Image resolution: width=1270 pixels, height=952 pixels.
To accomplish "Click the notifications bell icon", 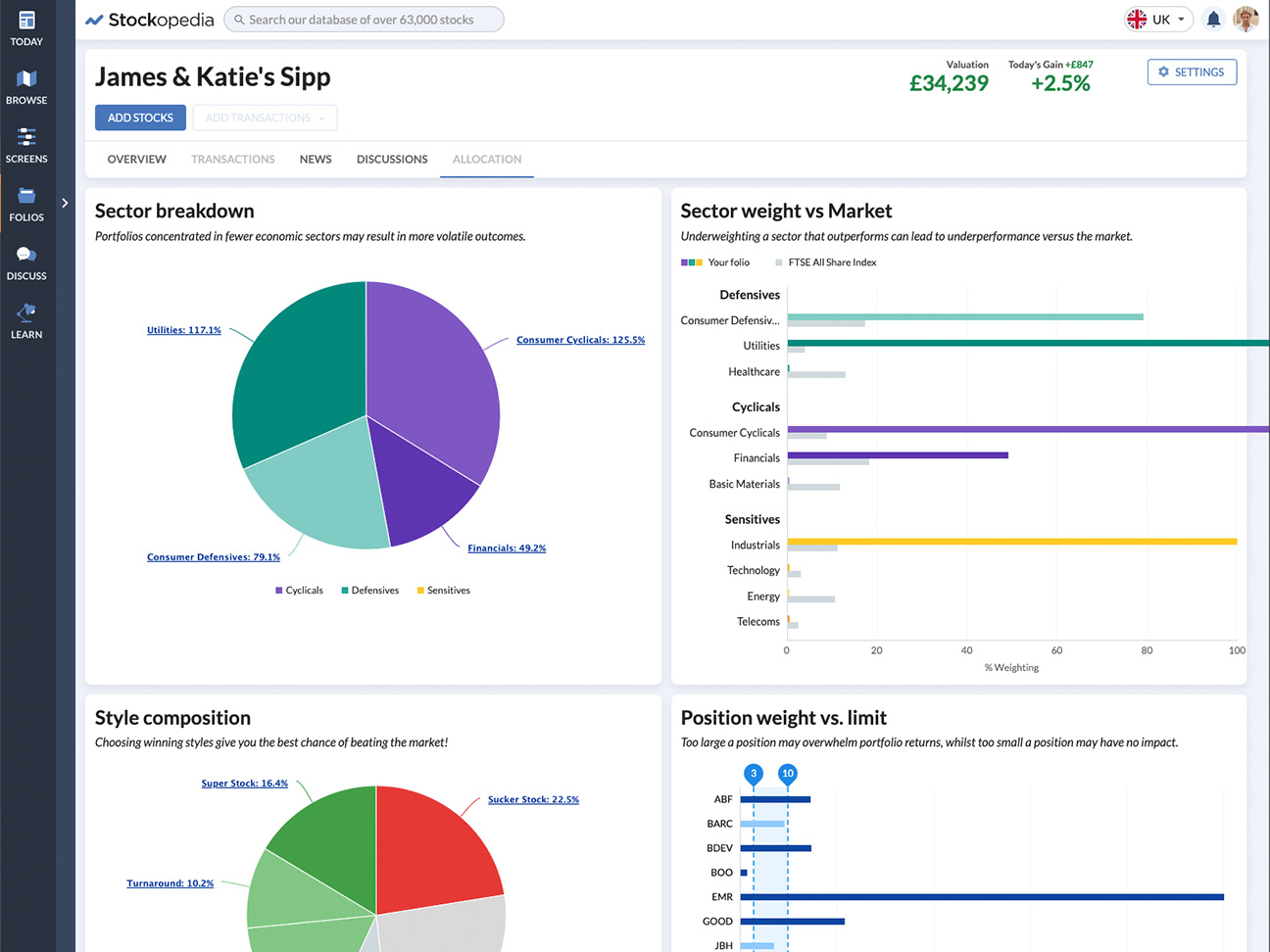I will tap(1213, 19).
